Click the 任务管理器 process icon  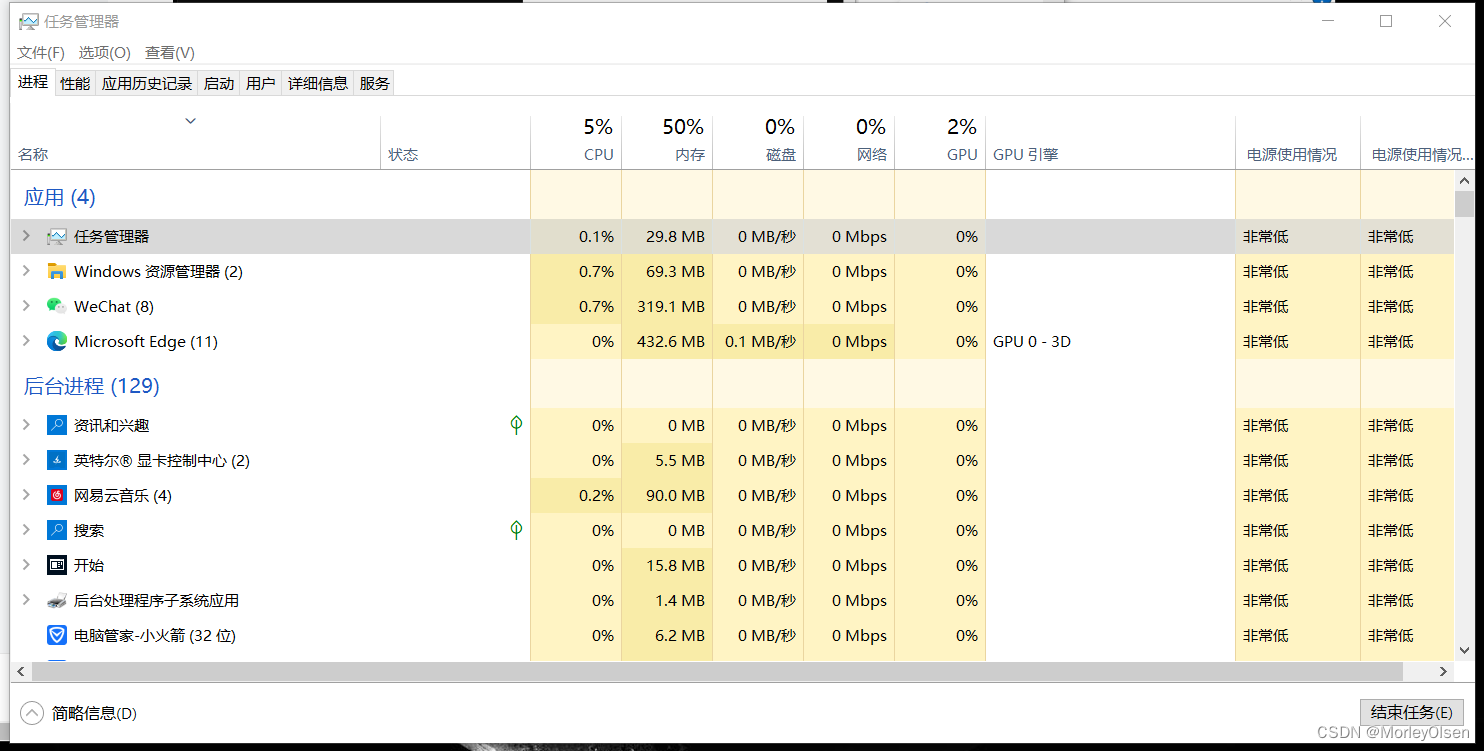(x=57, y=237)
